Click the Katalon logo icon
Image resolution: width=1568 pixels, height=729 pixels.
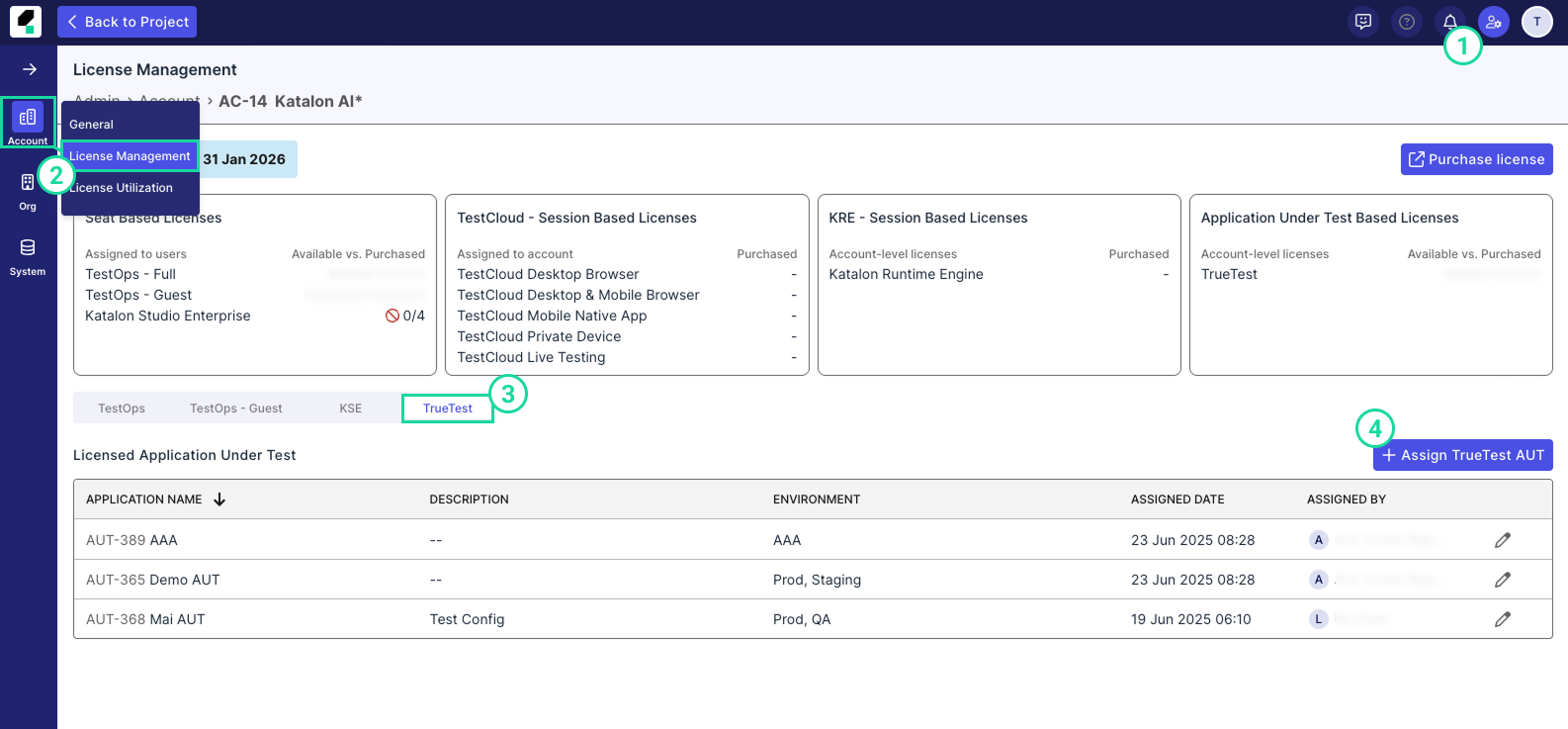coord(26,22)
